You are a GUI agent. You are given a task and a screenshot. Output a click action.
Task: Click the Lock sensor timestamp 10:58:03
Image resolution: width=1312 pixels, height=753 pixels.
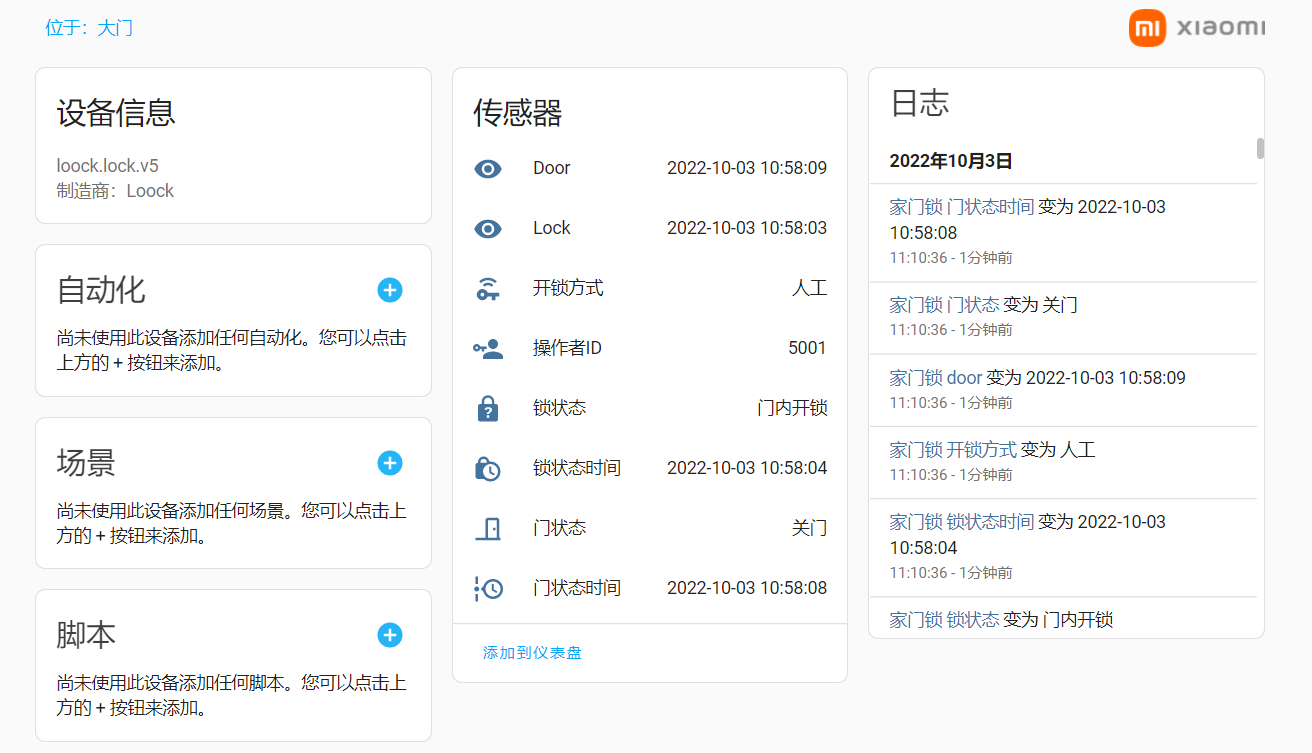(747, 228)
